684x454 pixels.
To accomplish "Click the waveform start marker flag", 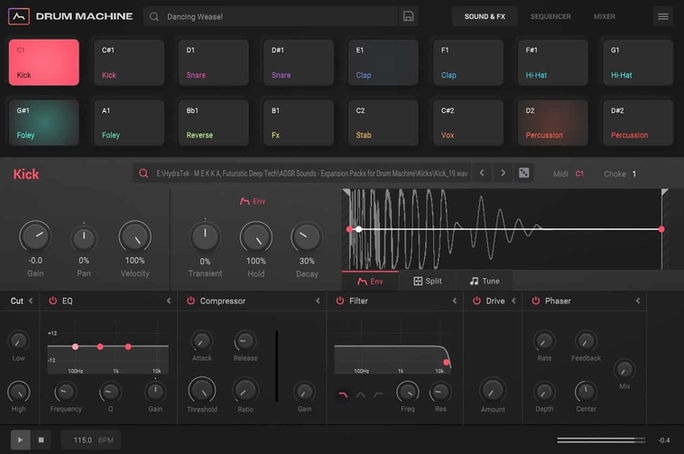I will [346, 192].
